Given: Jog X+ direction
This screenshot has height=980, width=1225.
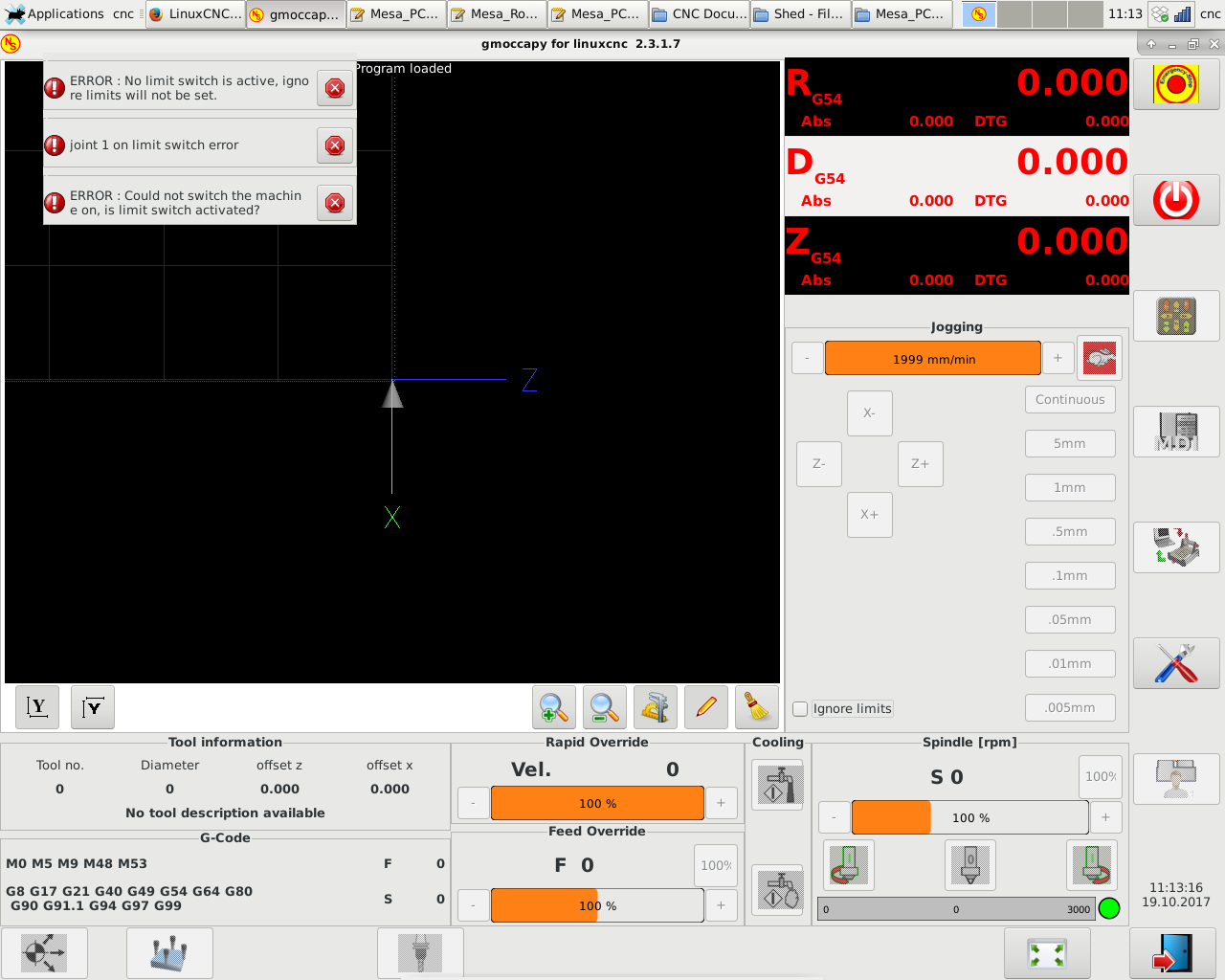Looking at the screenshot, I should 870,515.
